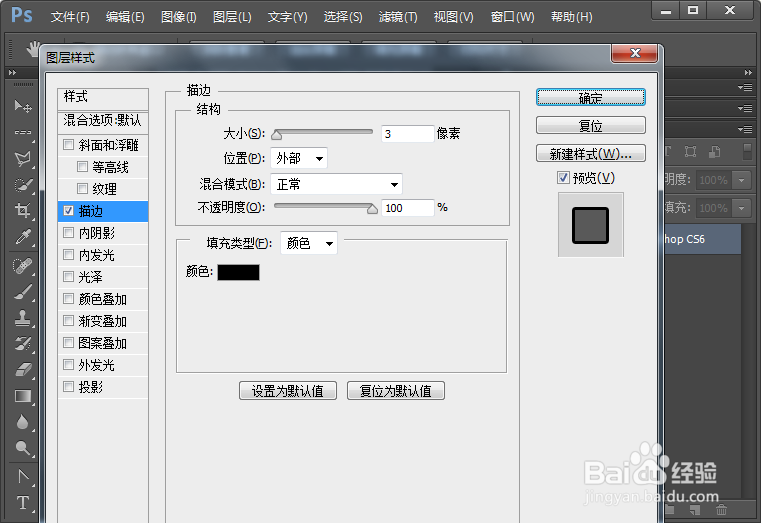Select the Rectangular Marquee tool
The height and width of the screenshot is (523, 761).
pos(22,132)
